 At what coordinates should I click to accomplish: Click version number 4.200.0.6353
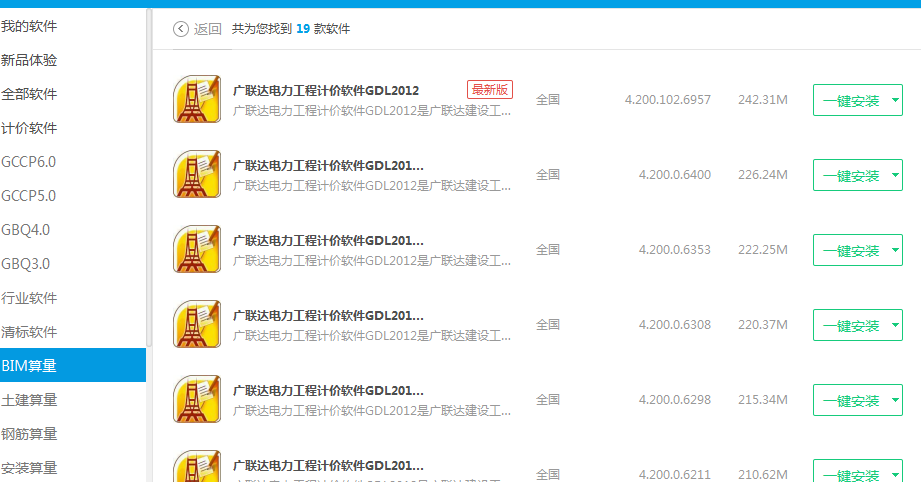coord(675,250)
